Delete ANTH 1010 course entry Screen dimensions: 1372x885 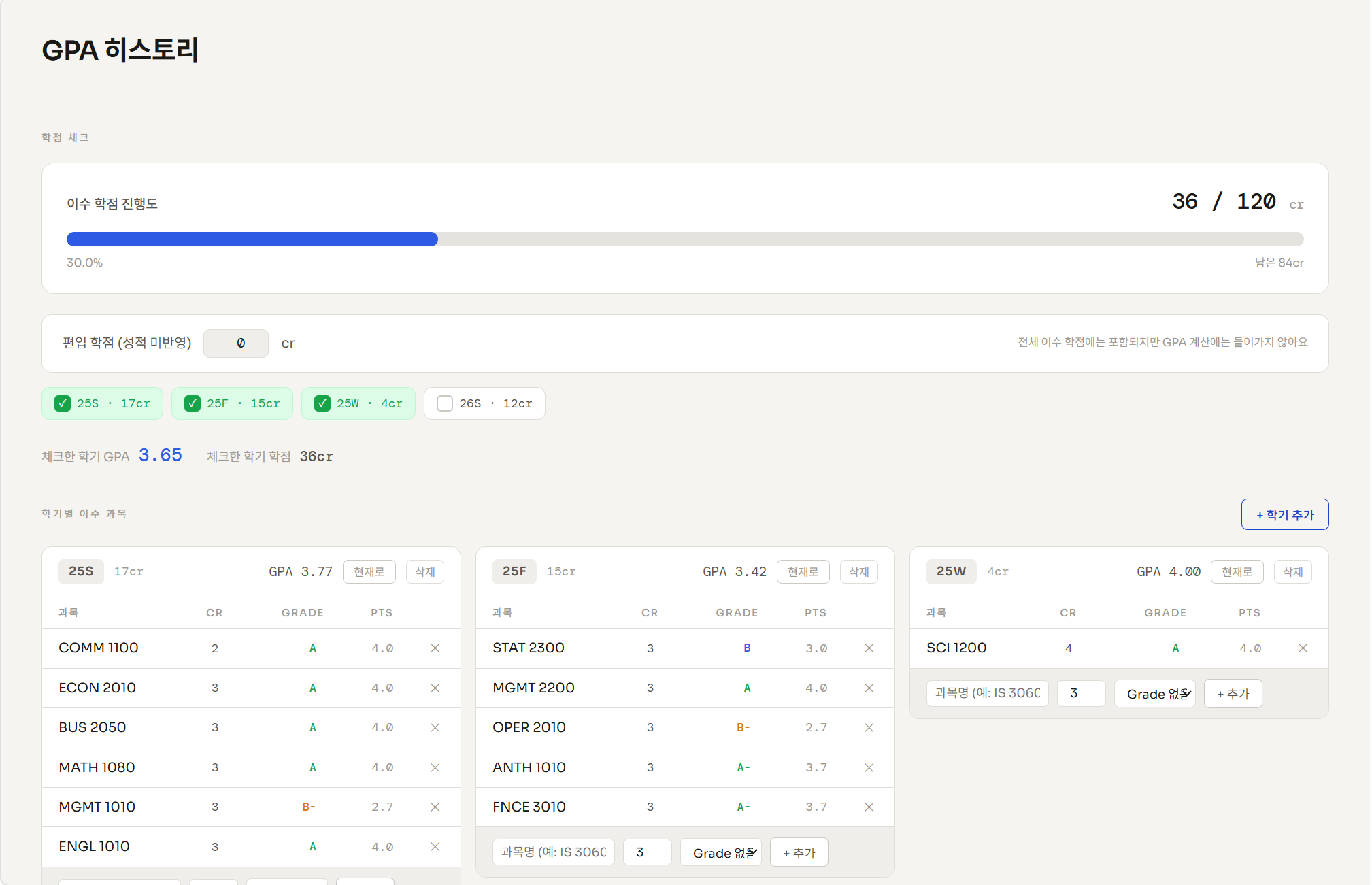(x=869, y=768)
